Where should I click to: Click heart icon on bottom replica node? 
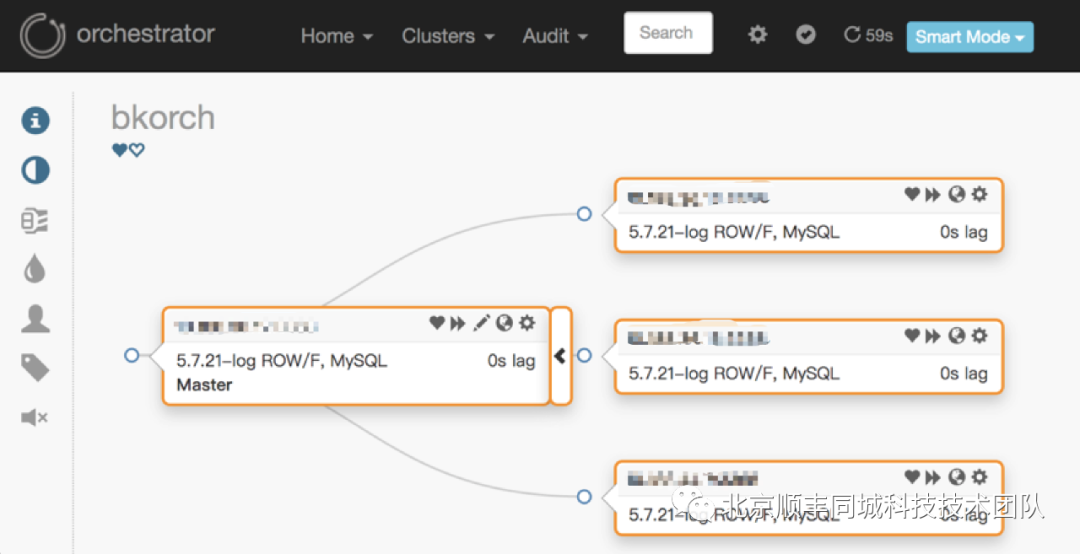pos(912,476)
